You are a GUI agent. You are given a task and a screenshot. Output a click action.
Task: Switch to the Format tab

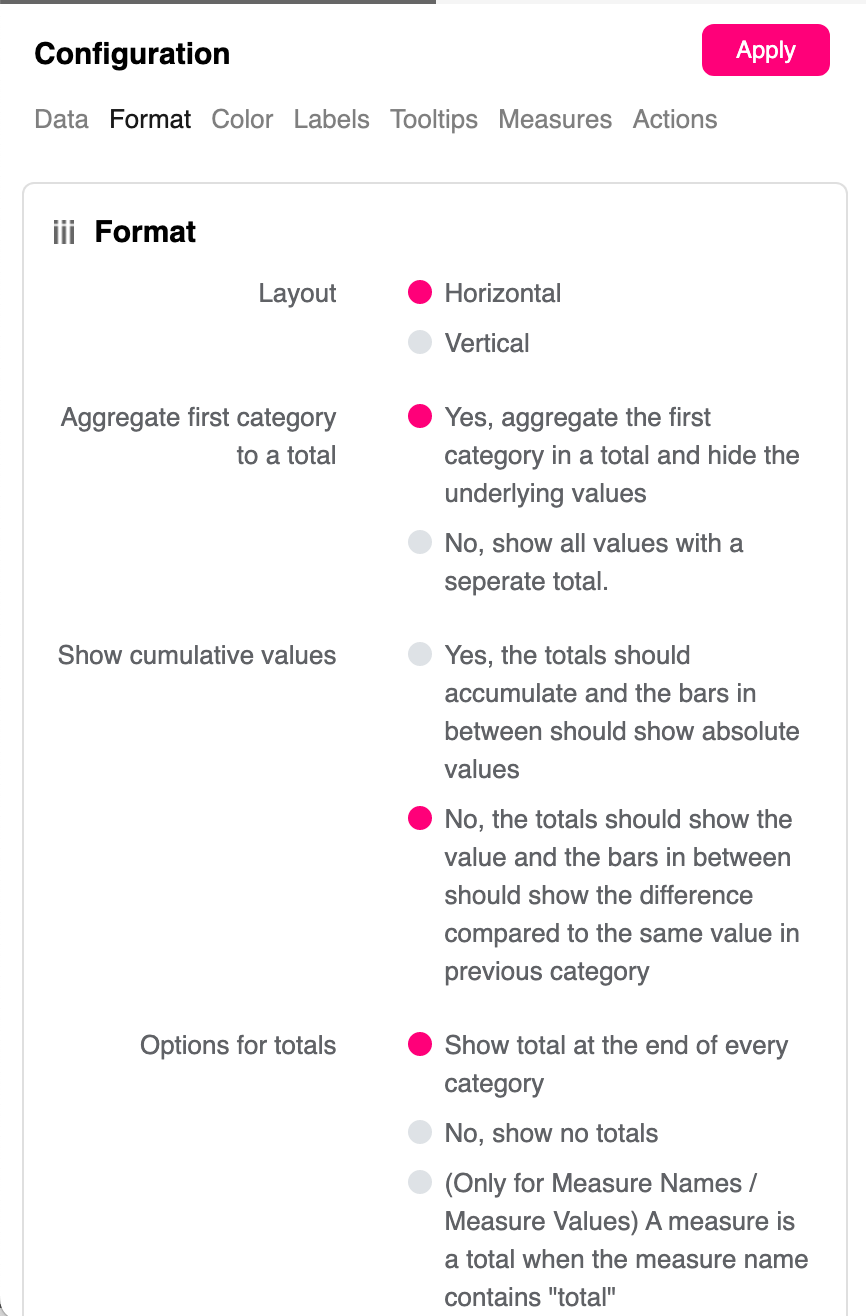(x=150, y=120)
